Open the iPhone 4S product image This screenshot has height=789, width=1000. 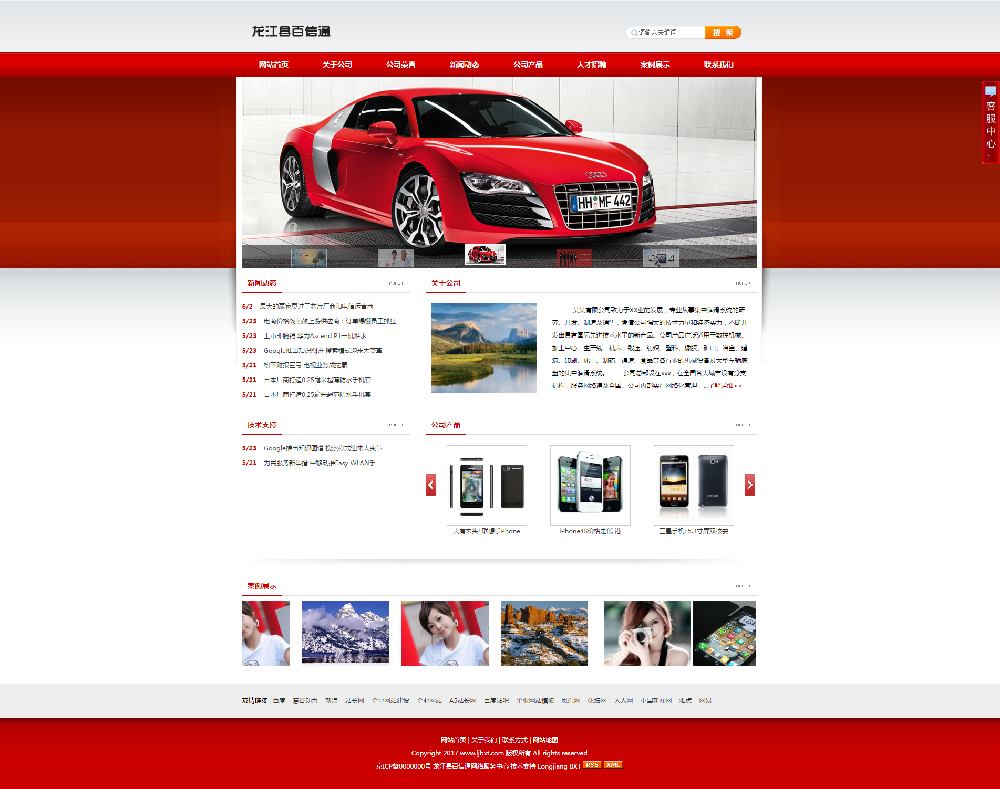(x=591, y=485)
